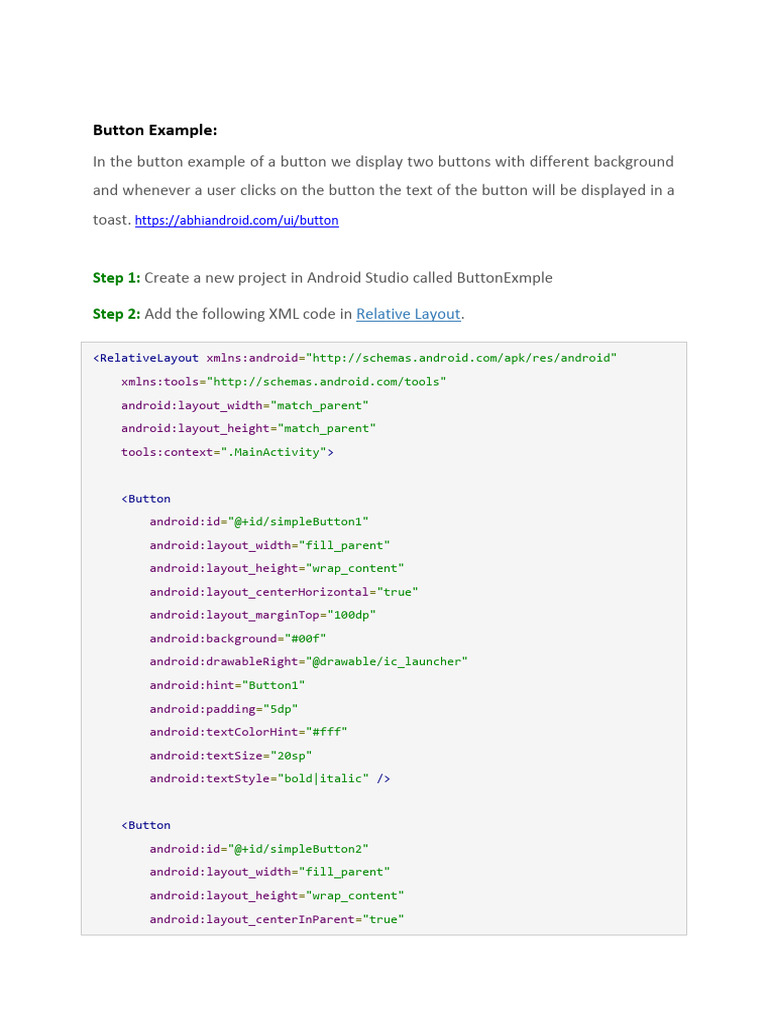Image resolution: width=768 pixels, height=1024 pixels.
Task: Click the tools:context ".MainActivity" line
Action: click(227, 452)
